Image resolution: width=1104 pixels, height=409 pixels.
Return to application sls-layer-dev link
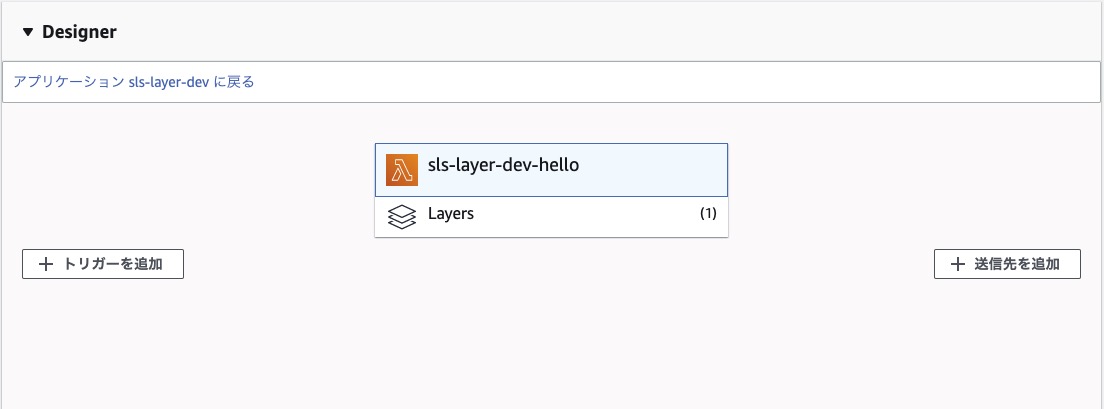[134, 82]
